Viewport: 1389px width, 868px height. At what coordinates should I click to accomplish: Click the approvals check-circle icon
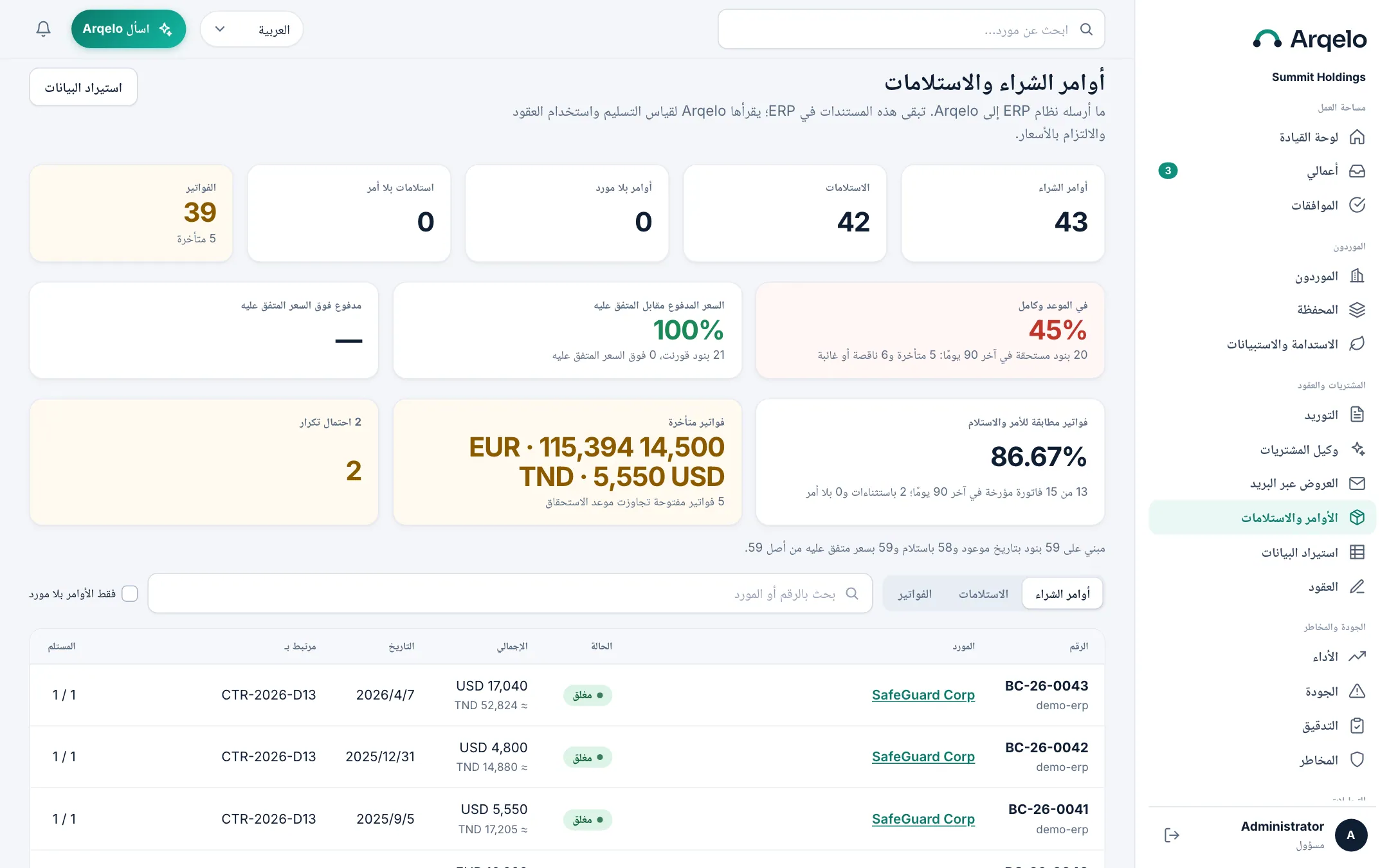[1357, 205]
